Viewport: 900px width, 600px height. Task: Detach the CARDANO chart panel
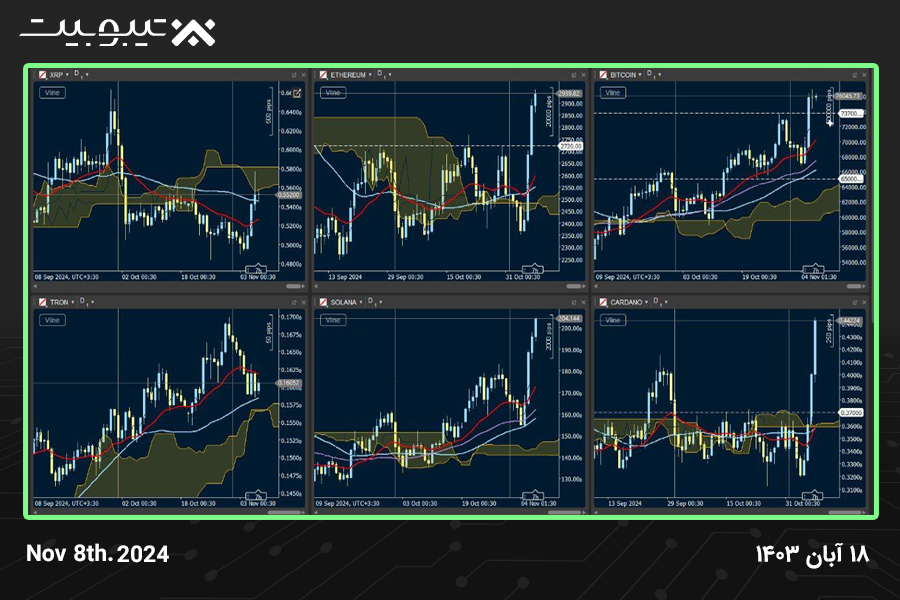pyautogui.click(x=855, y=302)
